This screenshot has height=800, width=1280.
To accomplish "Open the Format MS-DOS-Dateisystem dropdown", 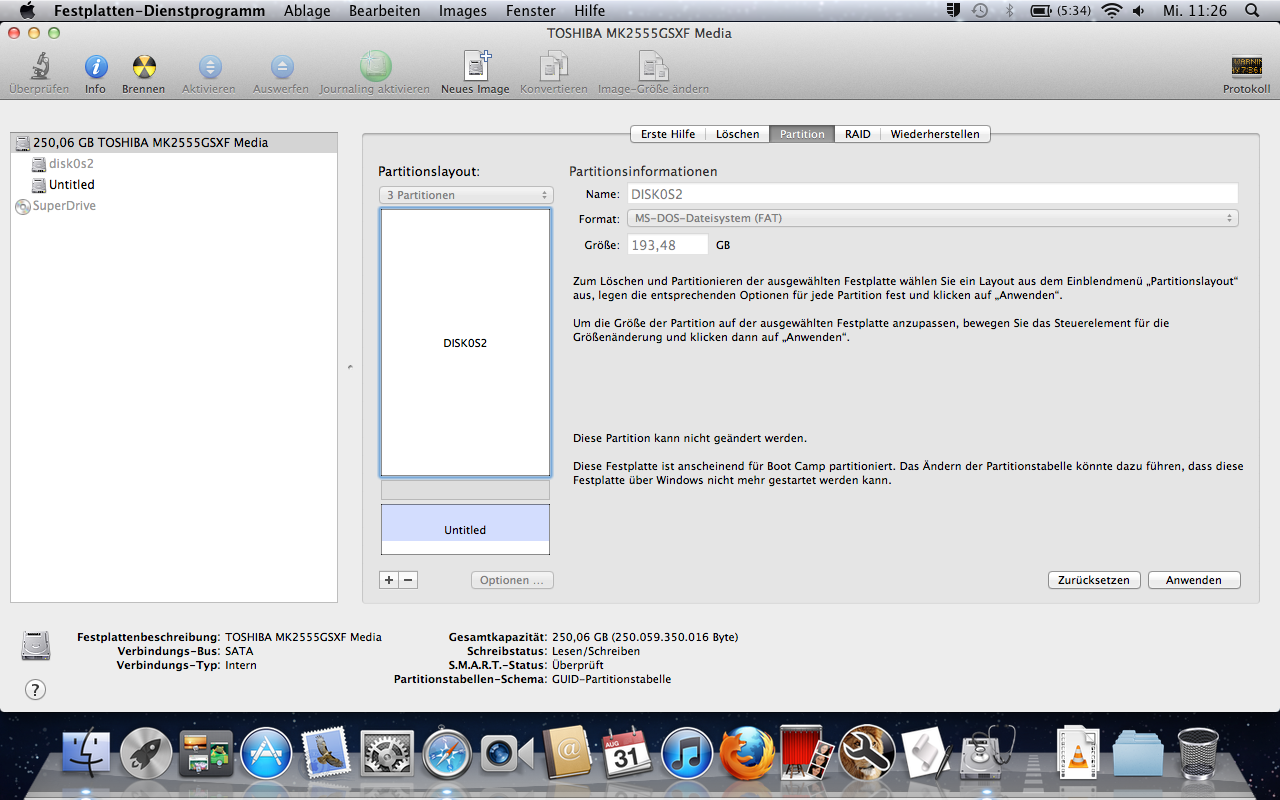I will click(x=933, y=218).
